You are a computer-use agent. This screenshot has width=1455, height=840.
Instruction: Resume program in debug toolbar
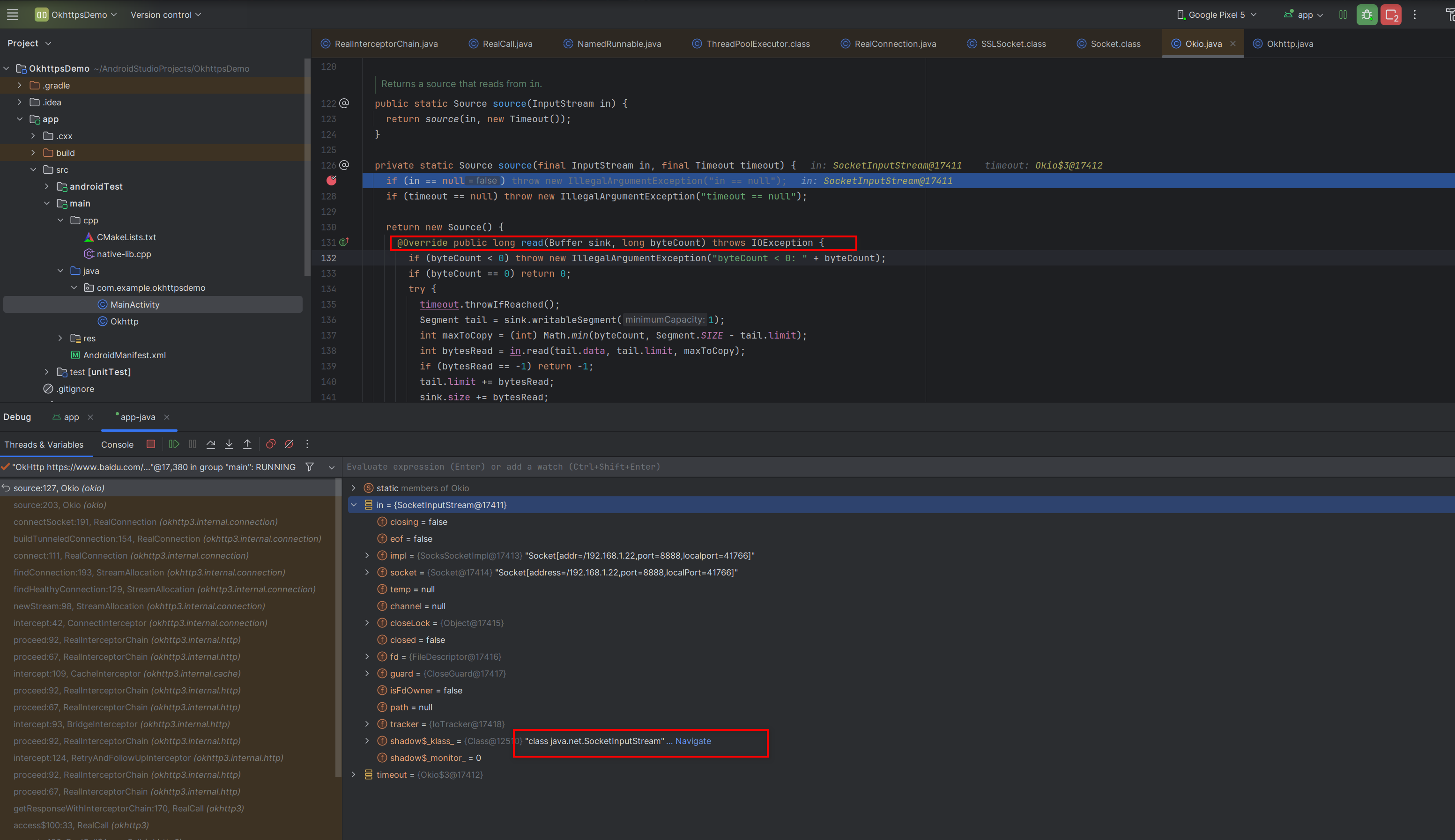pyautogui.click(x=174, y=444)
